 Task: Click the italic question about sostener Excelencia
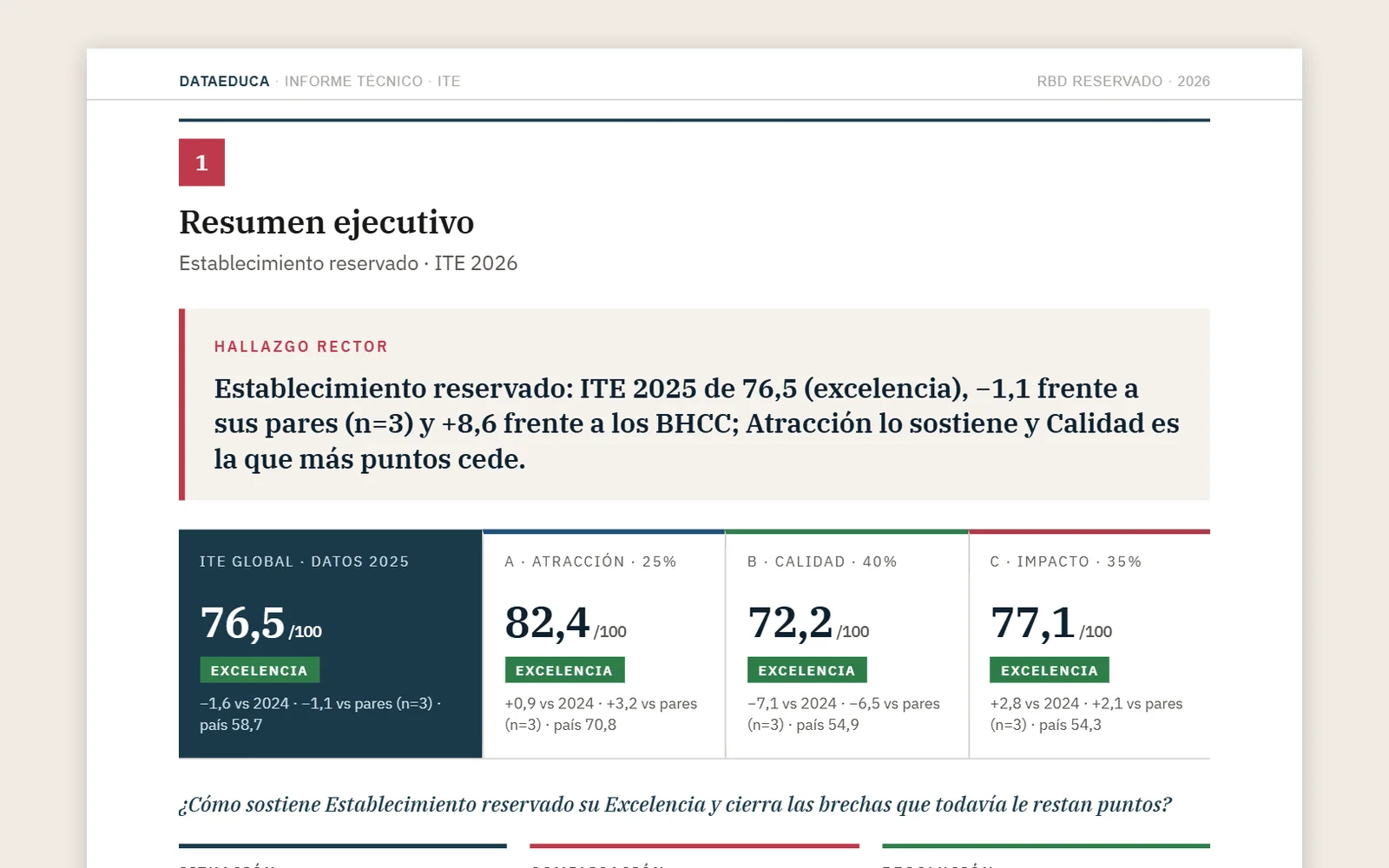(x=675, y=805)
